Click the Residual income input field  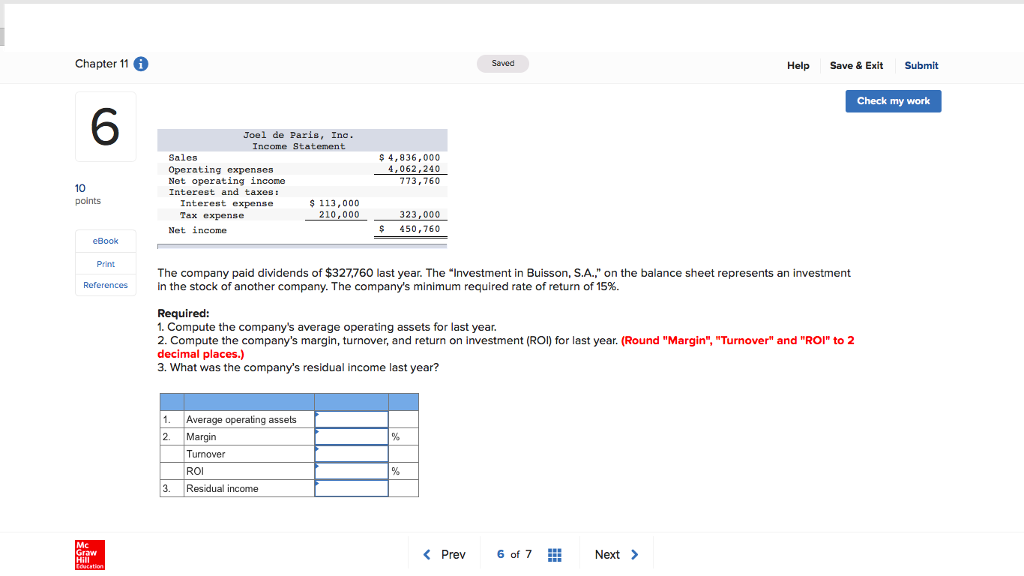pos(351,488)
